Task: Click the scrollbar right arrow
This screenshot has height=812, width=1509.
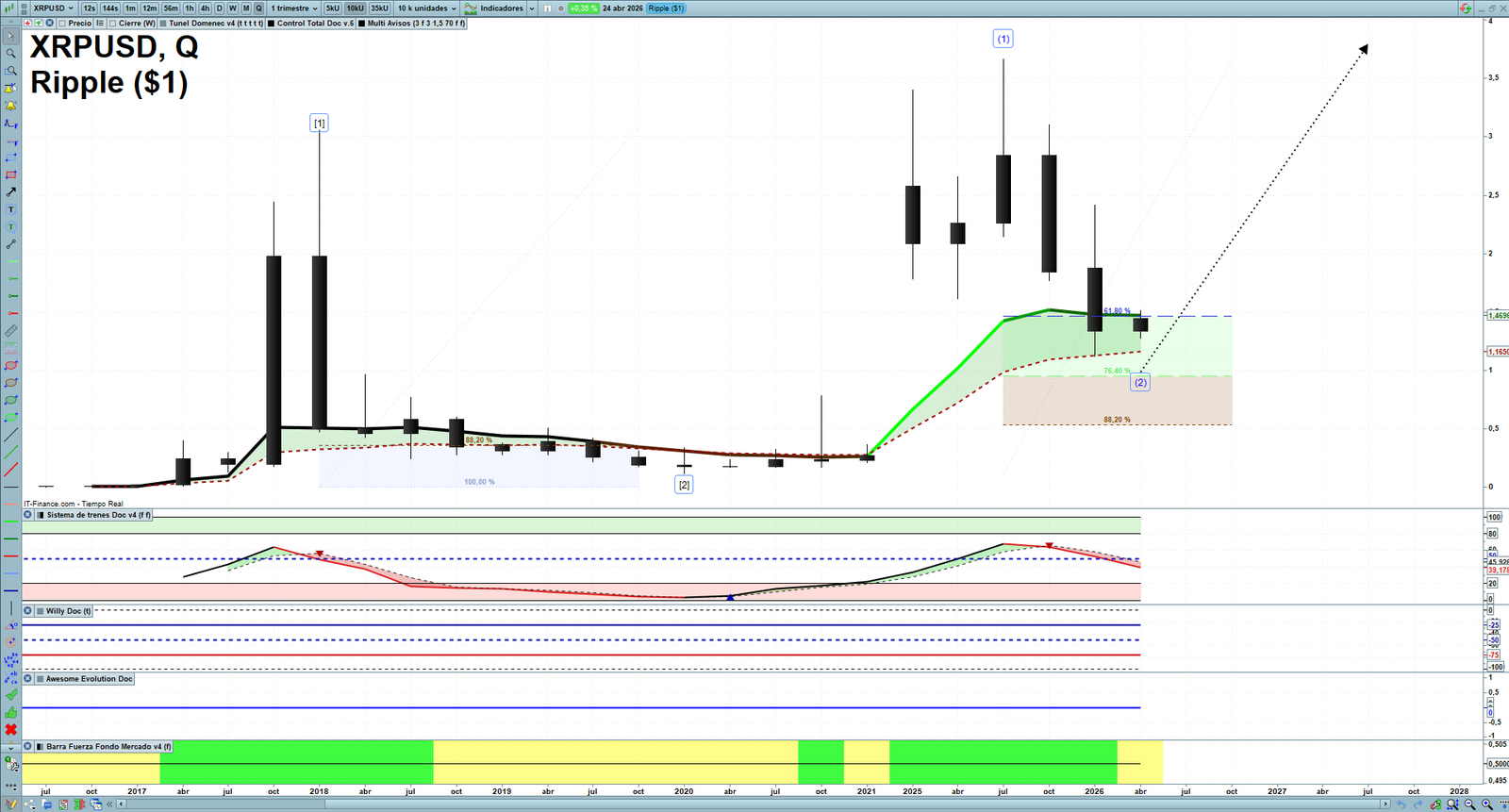Action: (x=1385, y=804)
